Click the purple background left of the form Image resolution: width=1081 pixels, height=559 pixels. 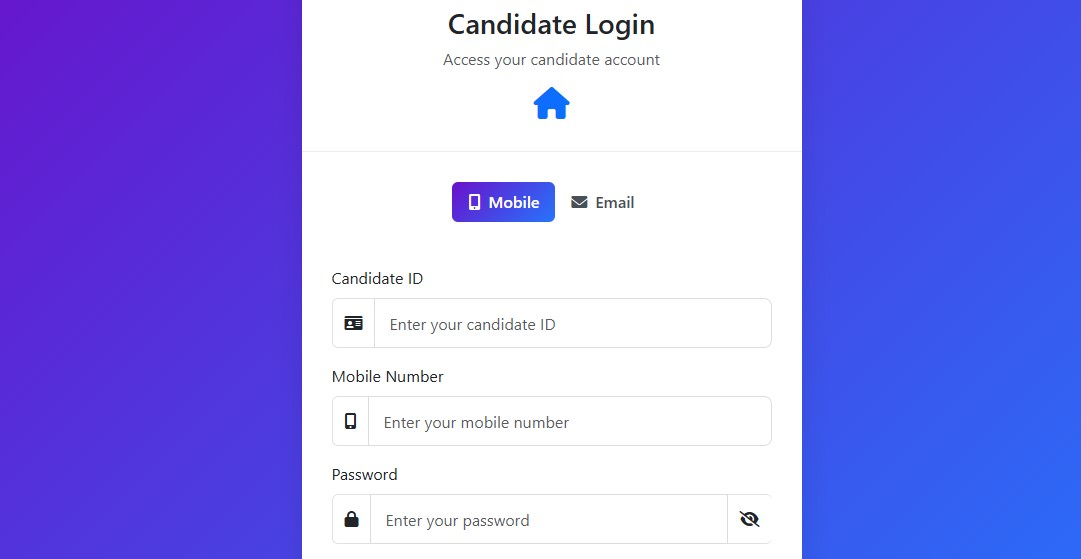point(150,280)
